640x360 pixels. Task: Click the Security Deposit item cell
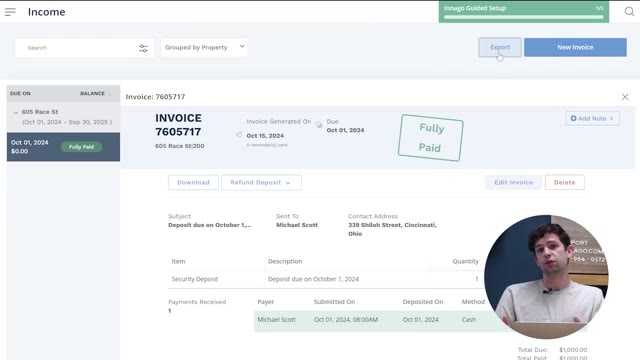tap(195, 279)
